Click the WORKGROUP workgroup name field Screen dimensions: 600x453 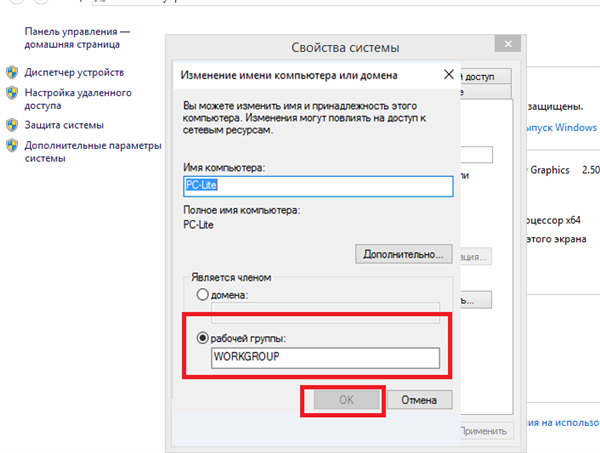pyautogui.click(x=325, y=358)
